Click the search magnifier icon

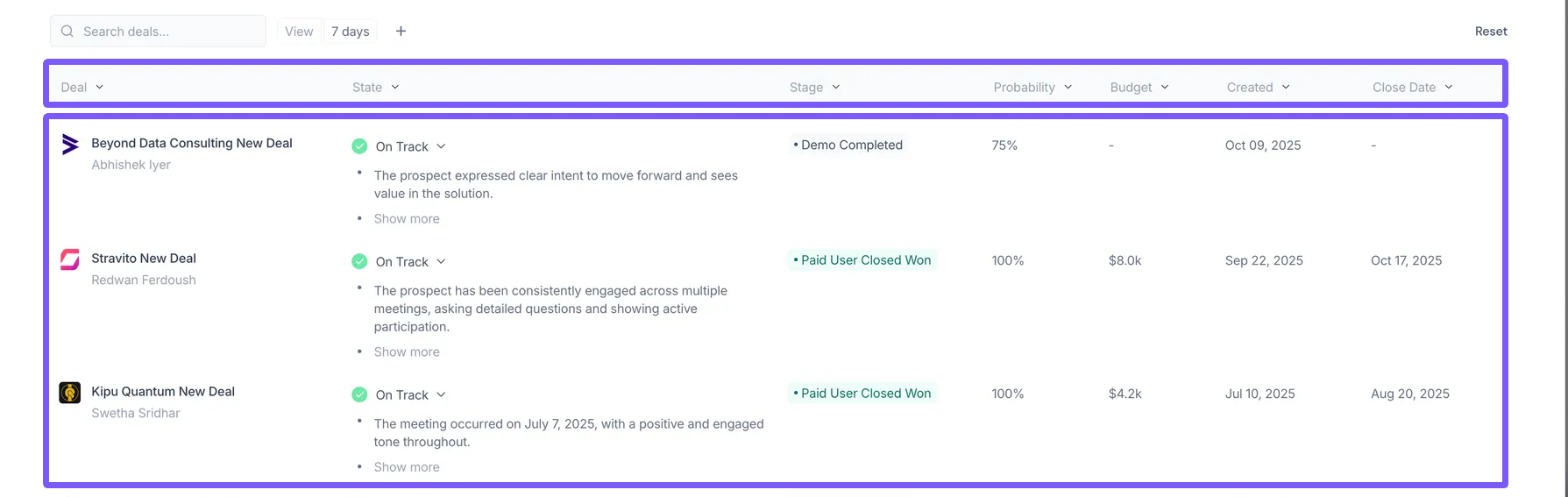pos(67,32)
